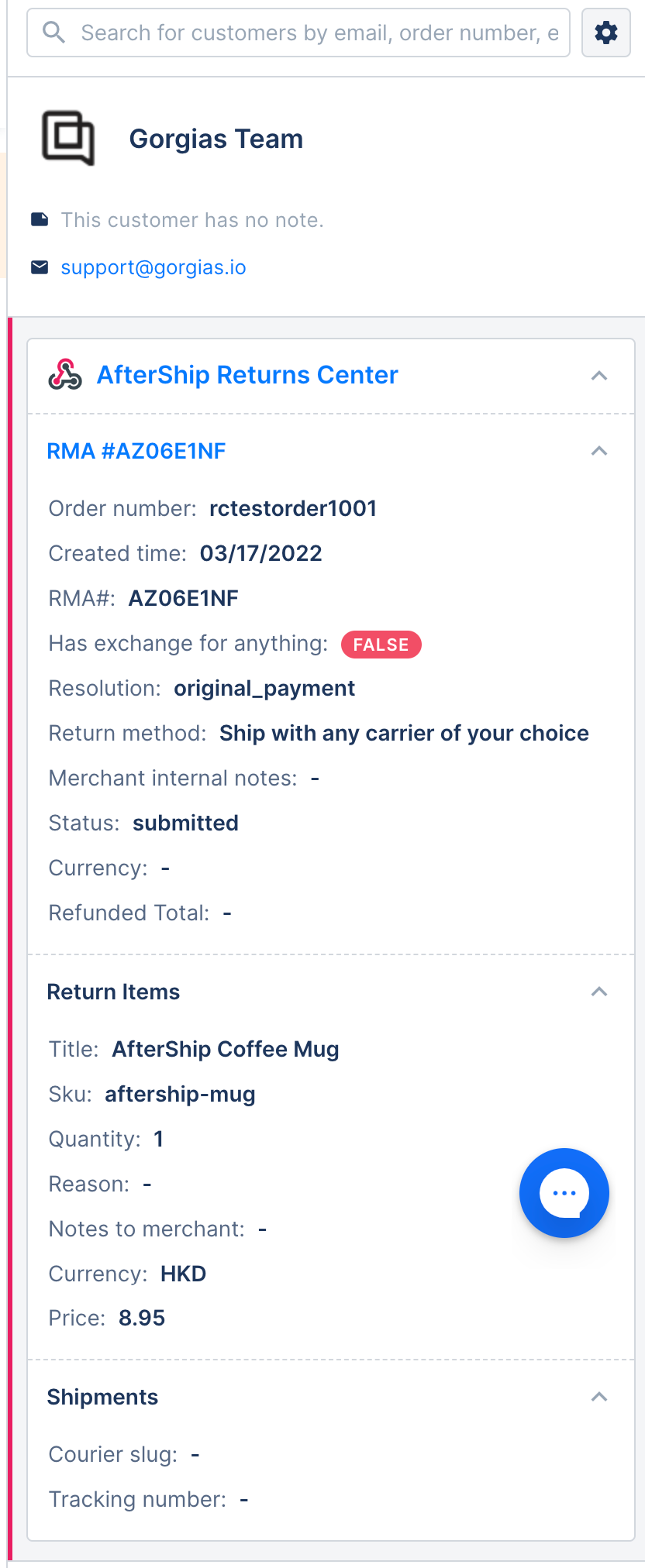Viewport: 645px width, 1568px height.
Task: Click the customer note icon
Action: [40, 220]
